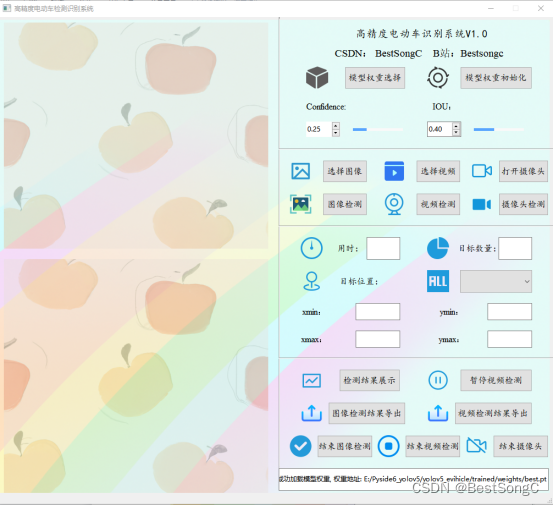Click upload icon beside 图像检测结果导出
The height and width of the screenshot is (505, 554).
pos(312,413)
